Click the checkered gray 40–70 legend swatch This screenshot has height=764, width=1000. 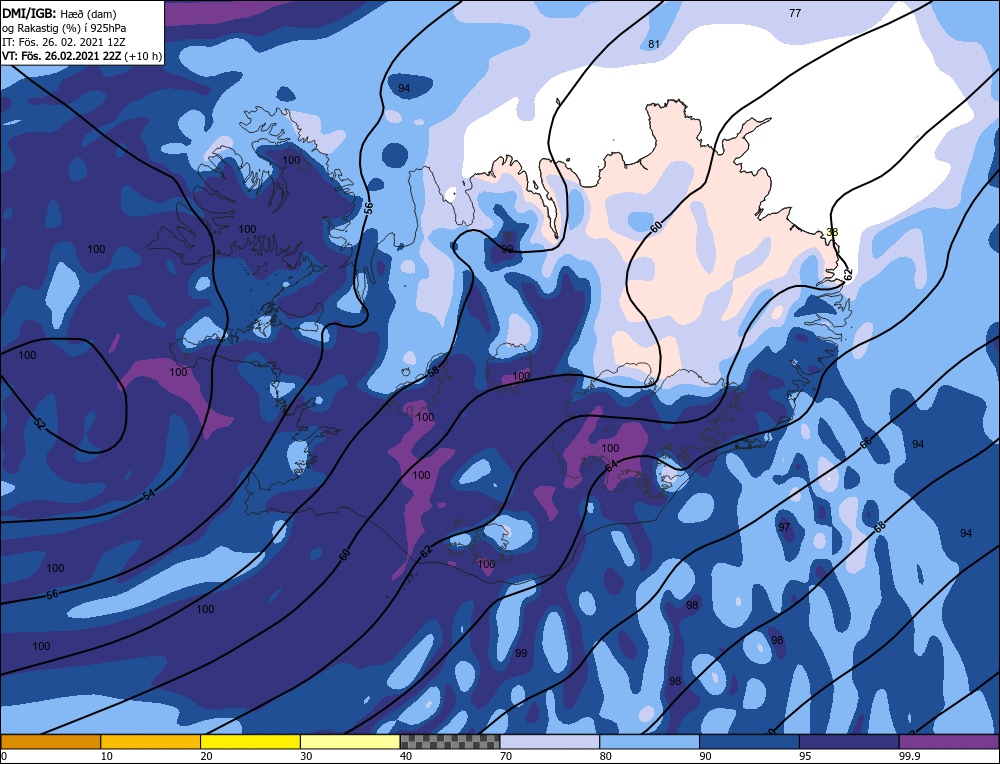tap(450, 742)
